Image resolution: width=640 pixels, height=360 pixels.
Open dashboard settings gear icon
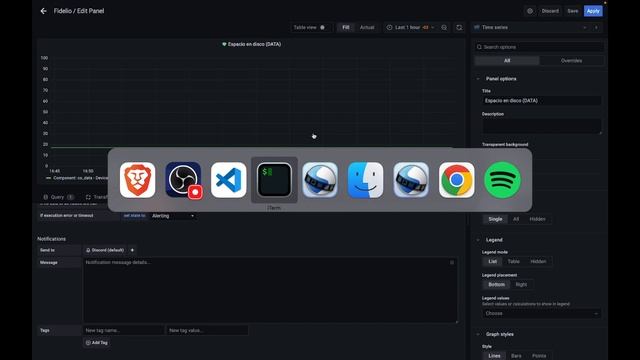click(x=530, y=11)
